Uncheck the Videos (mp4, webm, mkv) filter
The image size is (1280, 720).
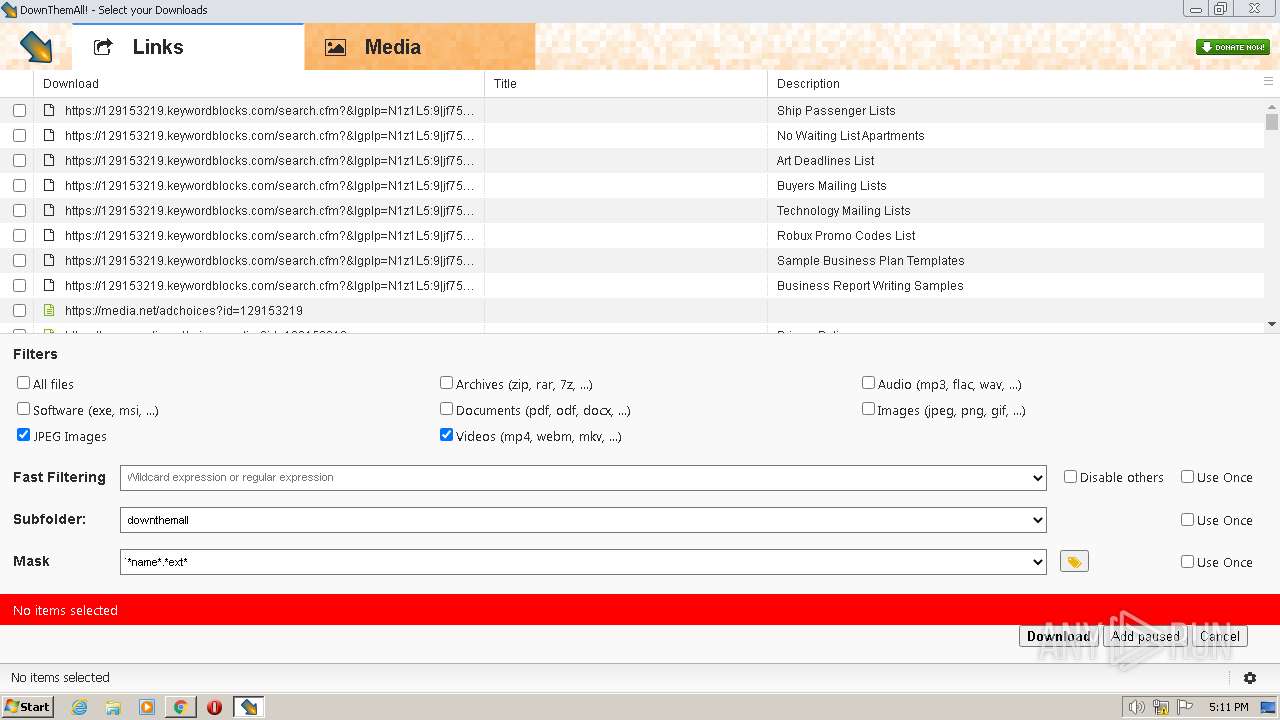446,435
